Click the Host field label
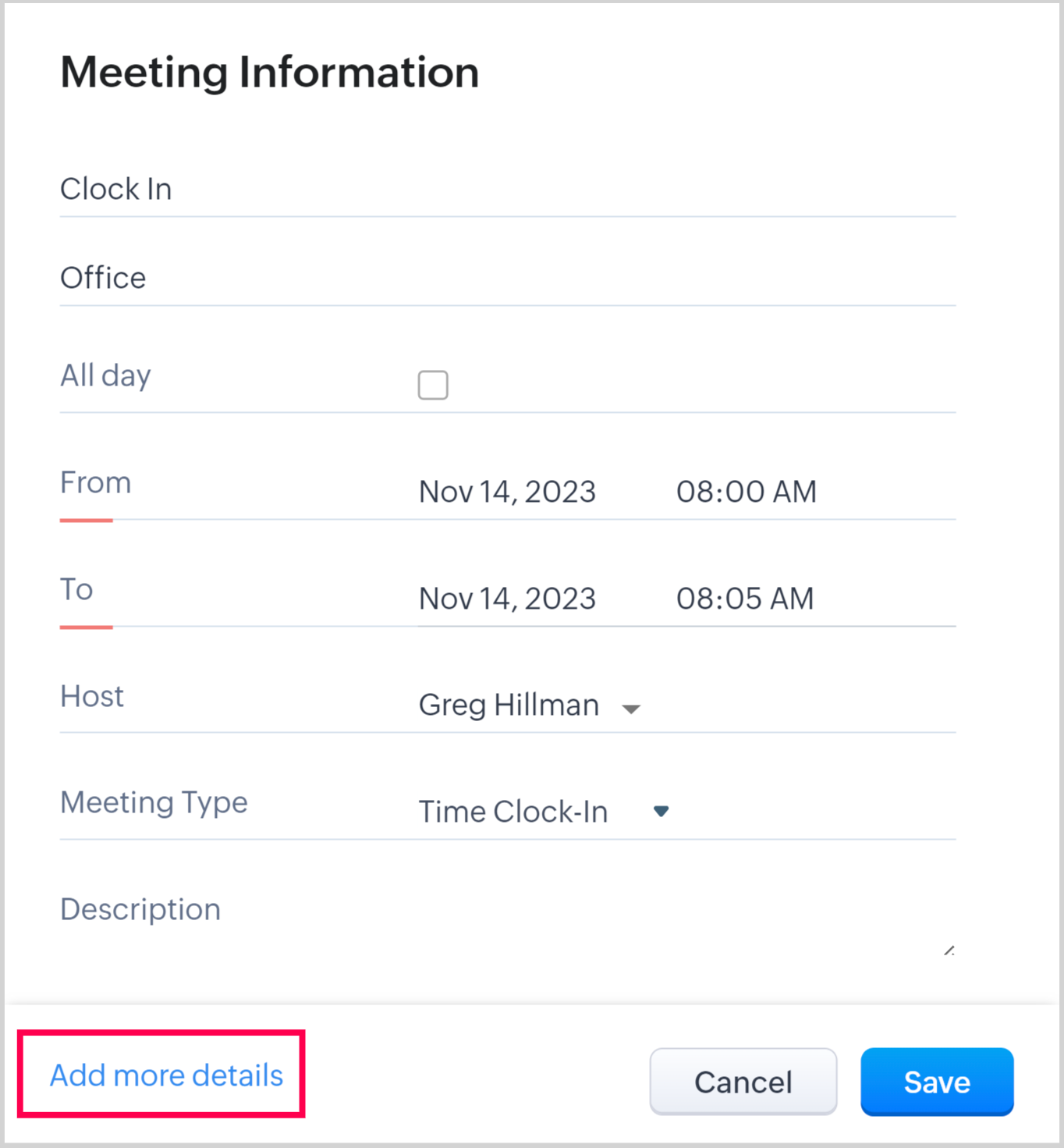 click(92, 696)
